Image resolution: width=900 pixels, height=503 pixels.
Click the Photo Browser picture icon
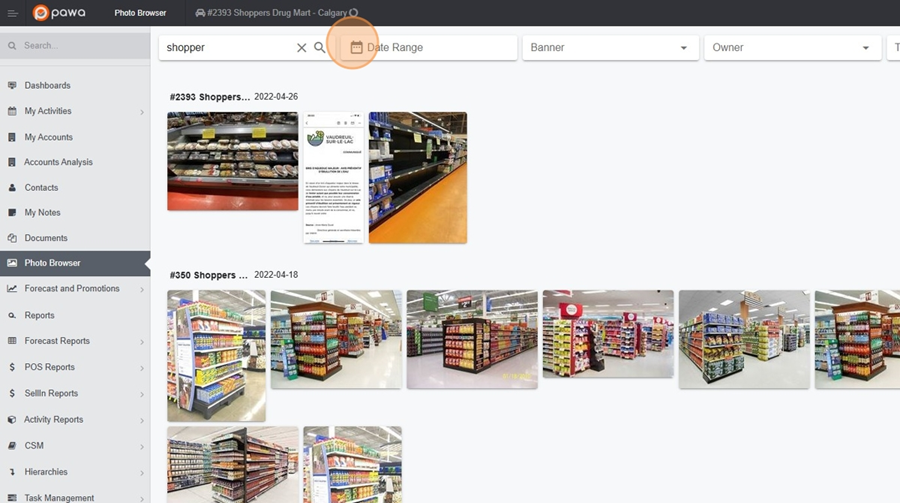(x=12, y=263)
